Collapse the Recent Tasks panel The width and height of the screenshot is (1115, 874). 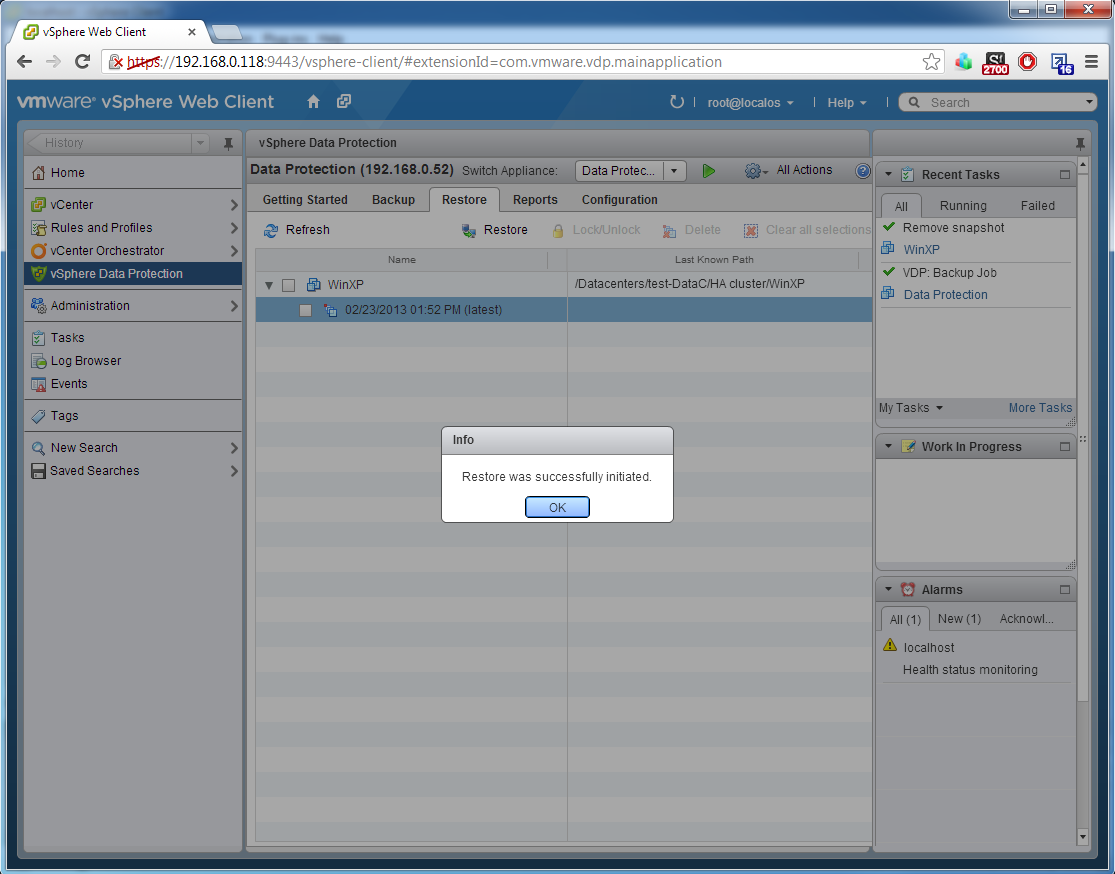pos(888,174)
